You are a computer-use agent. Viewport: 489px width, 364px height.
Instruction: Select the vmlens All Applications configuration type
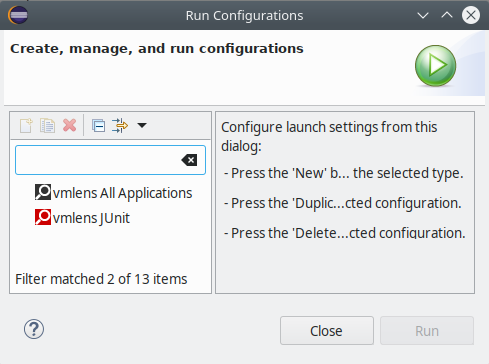pyautogui.click(x=113, y=193)
